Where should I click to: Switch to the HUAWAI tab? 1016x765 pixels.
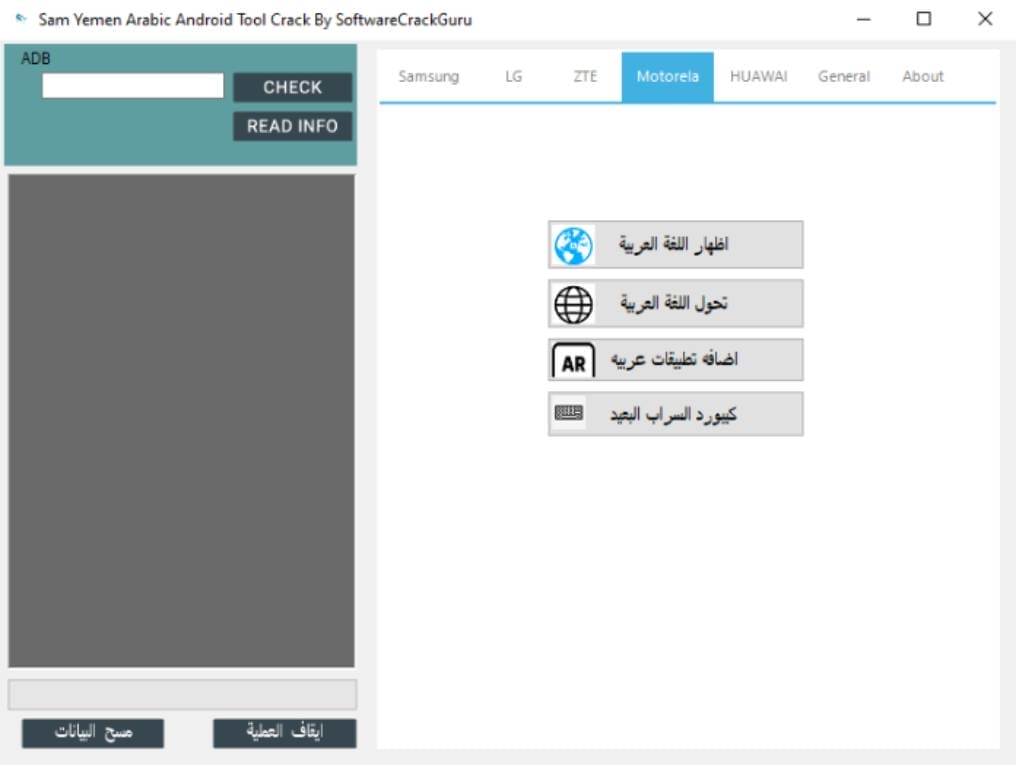point(759,76)
